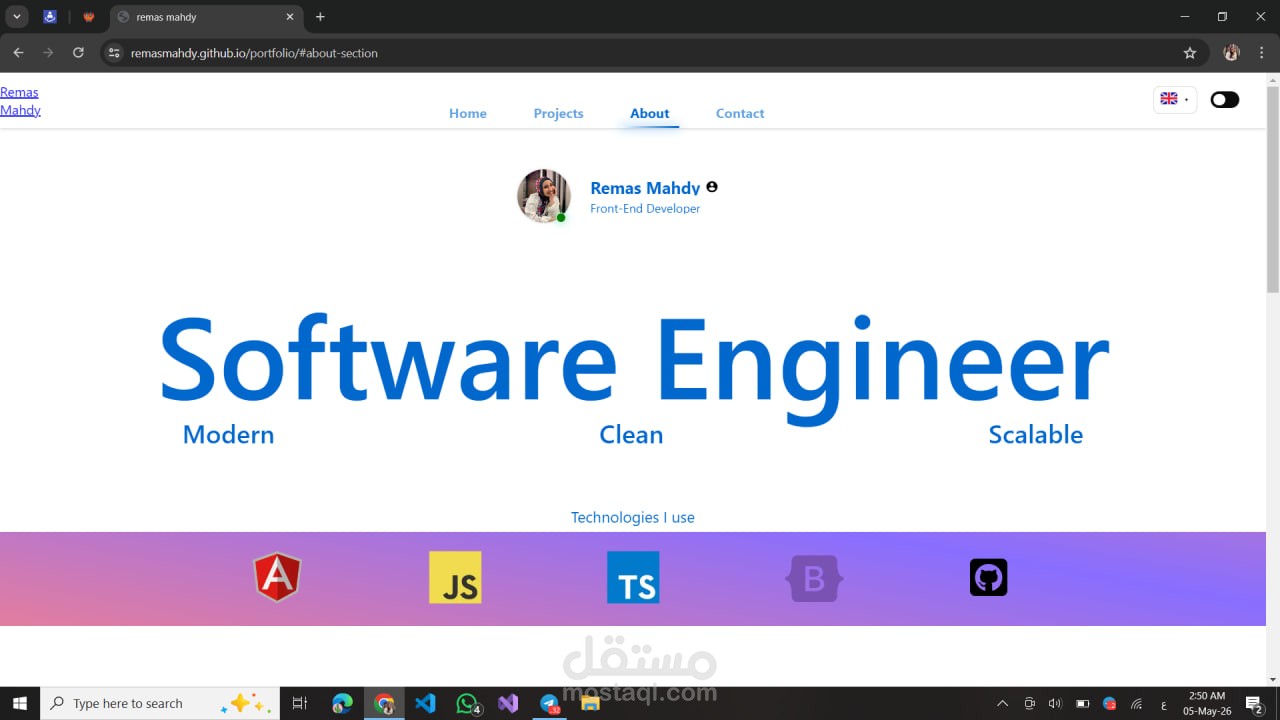The image size is (1280, 720).
Task: Open File Explorer from the taskbar
Action: click(x=590, y=704)
